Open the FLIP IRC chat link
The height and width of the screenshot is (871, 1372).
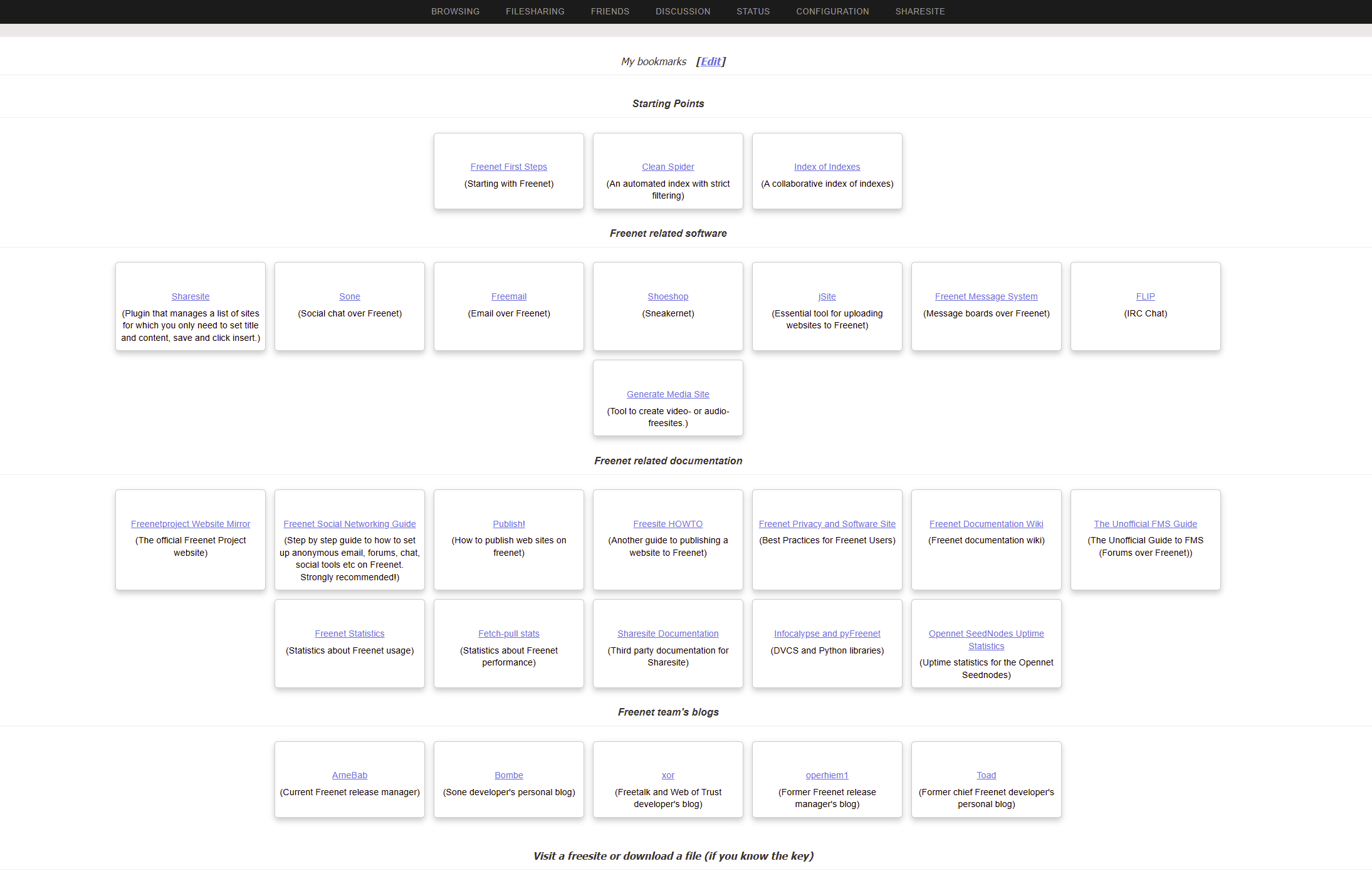click(x=1145, y=296)
